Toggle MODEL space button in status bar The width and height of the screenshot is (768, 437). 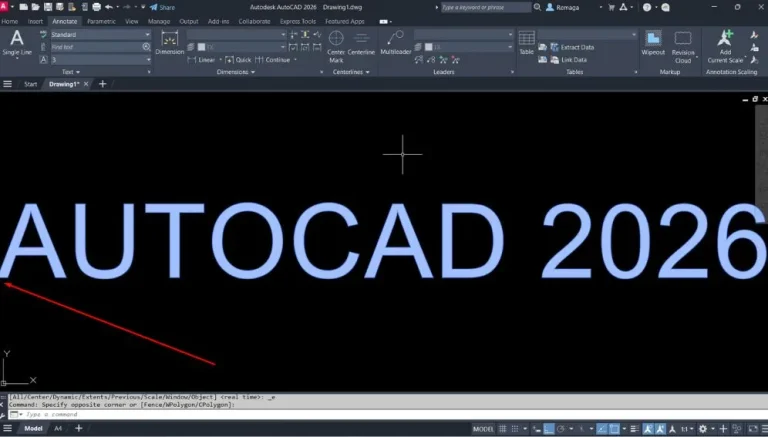tap(483, 429)
